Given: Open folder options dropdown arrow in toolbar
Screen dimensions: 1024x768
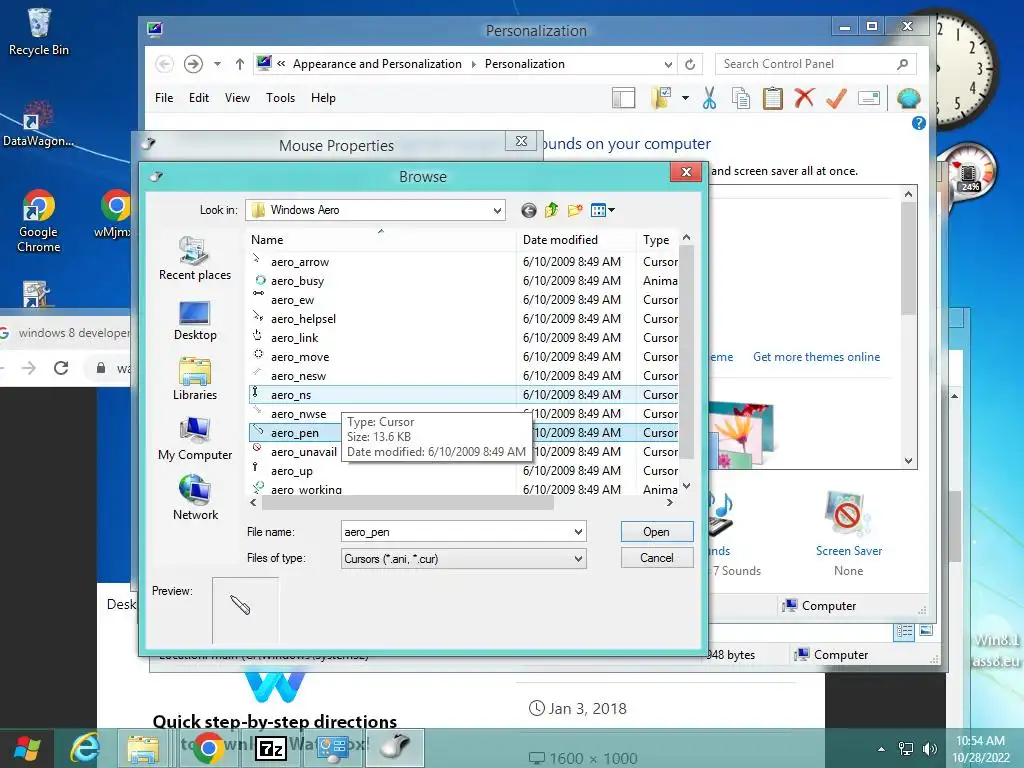Looking at the screenshot, I should [x=685, y=98].
